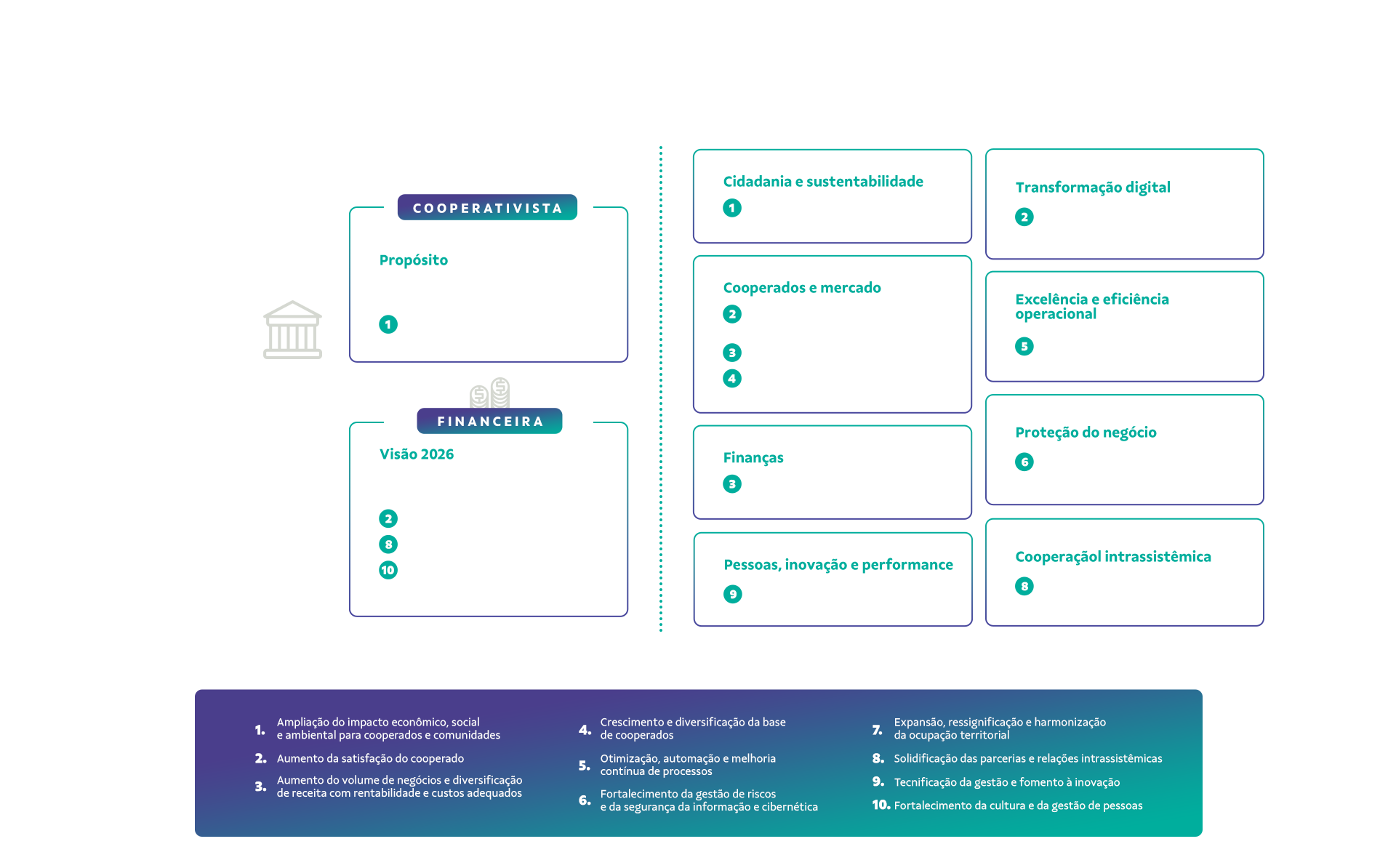The height and width of the screenshot is (868, 1396).
Task: Click basket item 4 Crescimento e diversificação
Action: tap(692, 728)
